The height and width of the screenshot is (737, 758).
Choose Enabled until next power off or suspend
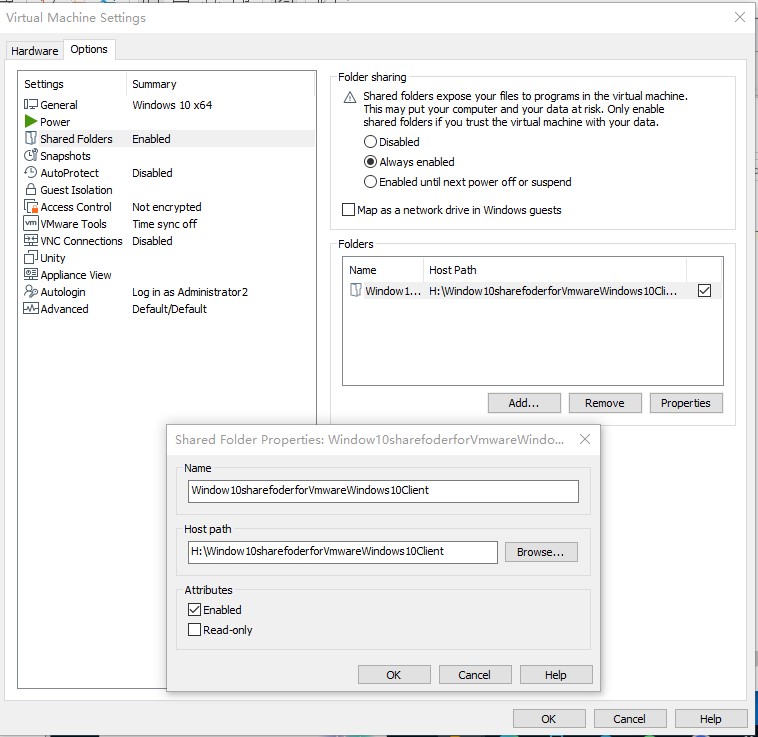click(371, 182)
